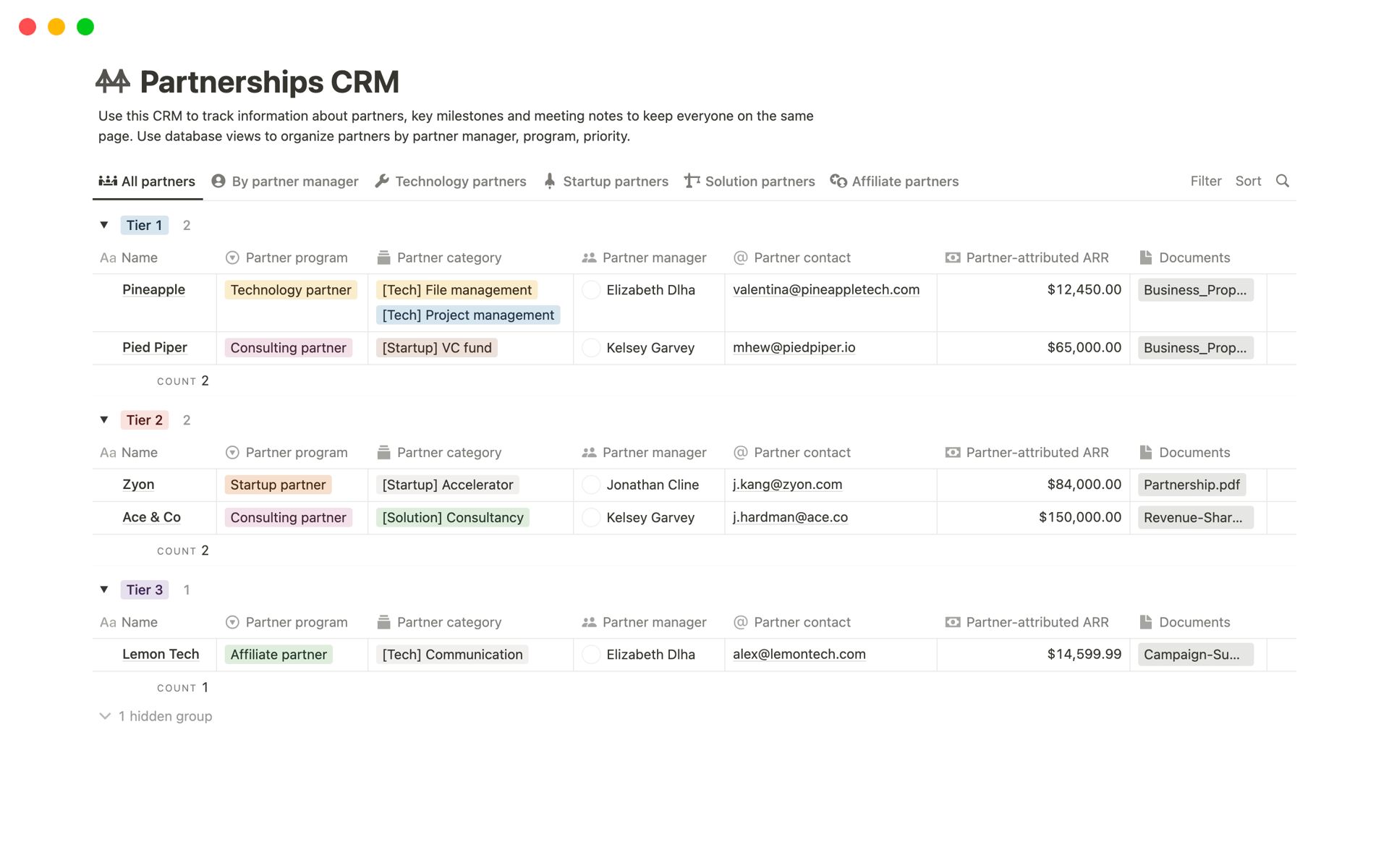
Task: Collapse the Tier 2 group
Action: 104,419
